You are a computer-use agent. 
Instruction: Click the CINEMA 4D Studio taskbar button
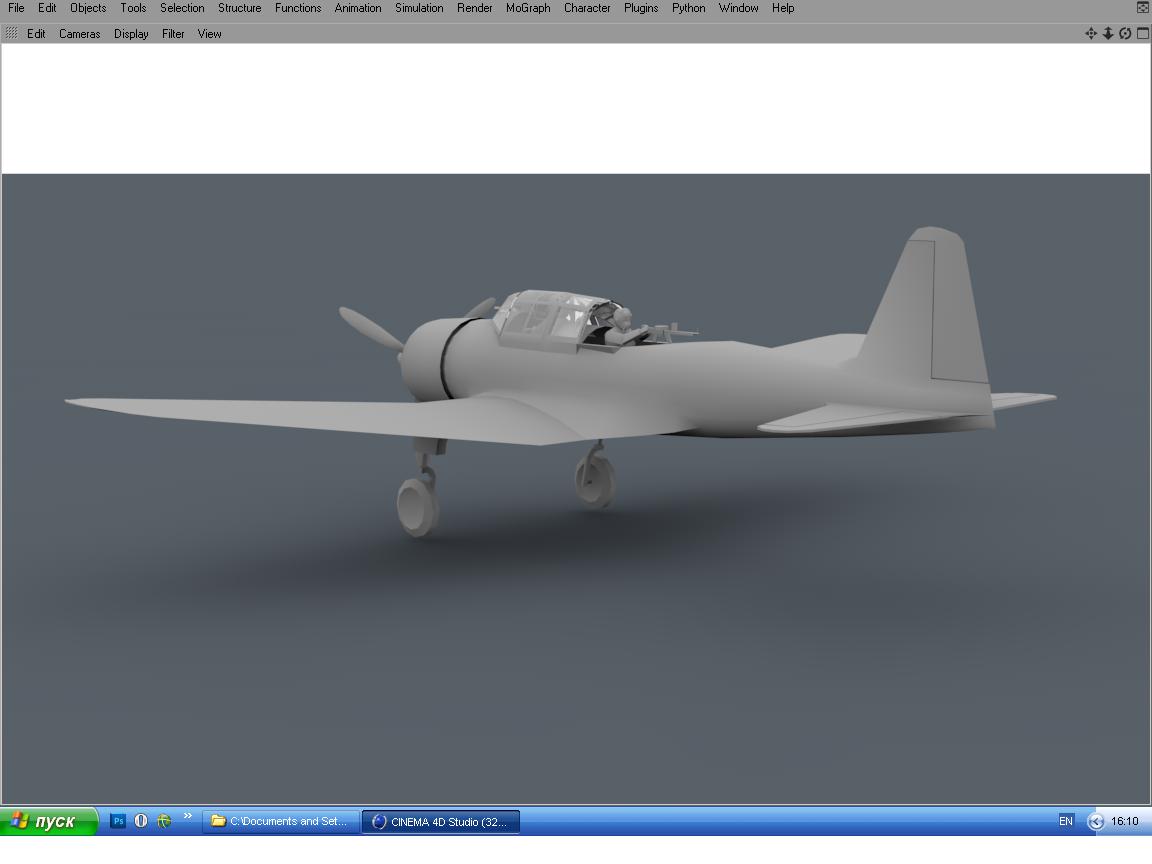pos(440,821)
